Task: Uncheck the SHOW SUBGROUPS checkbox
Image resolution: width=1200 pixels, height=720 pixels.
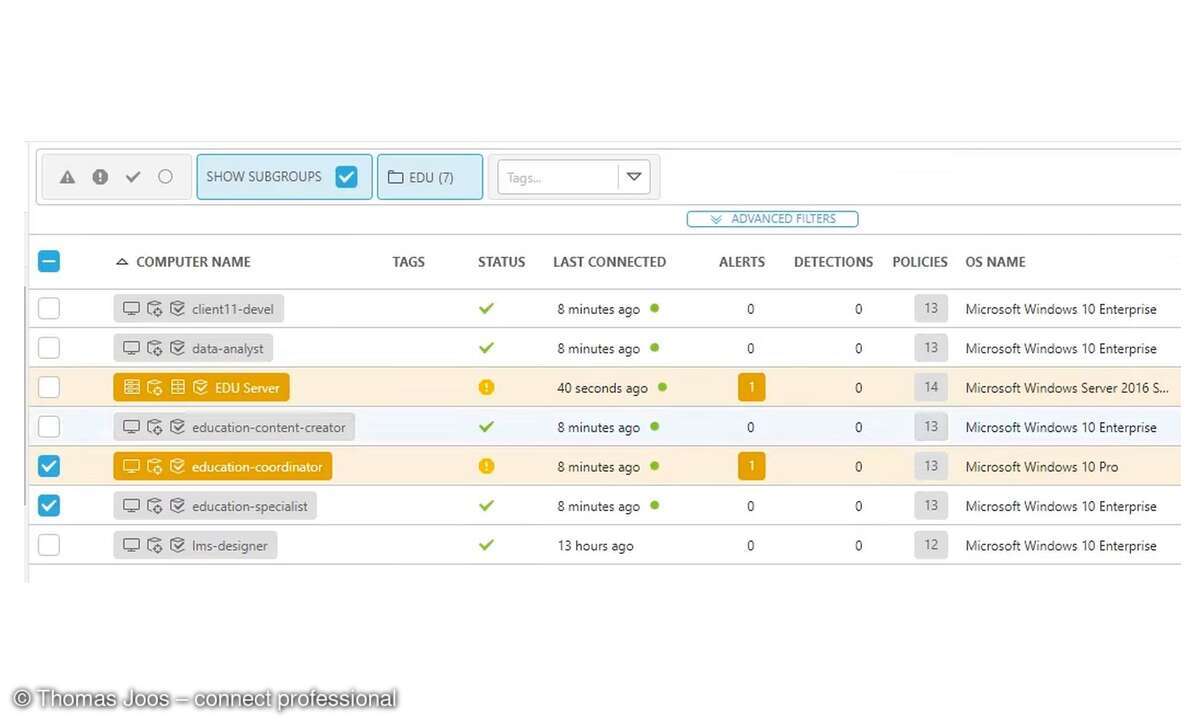Action: click(x=346, y=176)
